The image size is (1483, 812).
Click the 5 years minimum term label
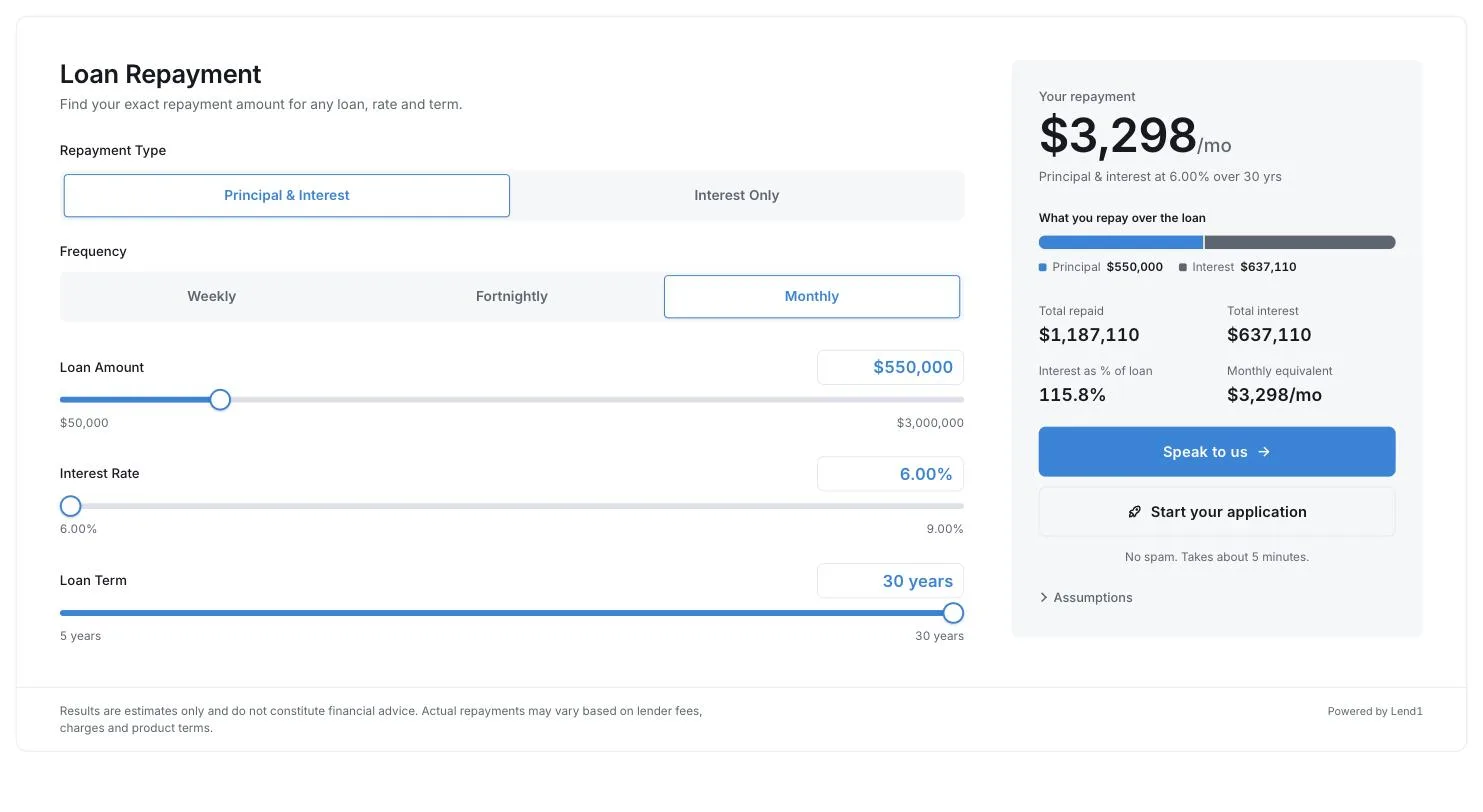(80, 636)
